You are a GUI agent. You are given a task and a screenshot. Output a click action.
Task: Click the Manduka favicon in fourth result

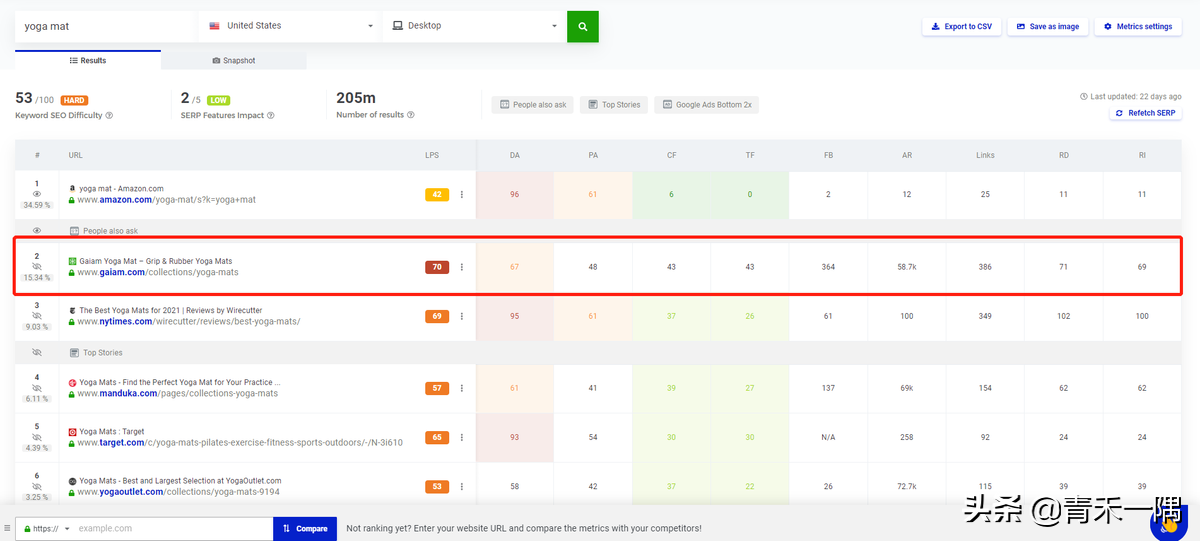tap(73, 382)
